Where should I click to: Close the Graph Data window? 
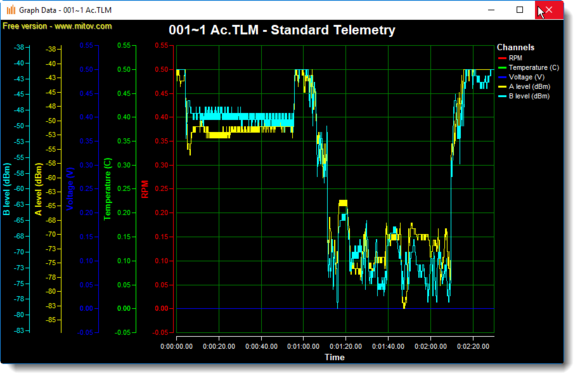[549, 10]
